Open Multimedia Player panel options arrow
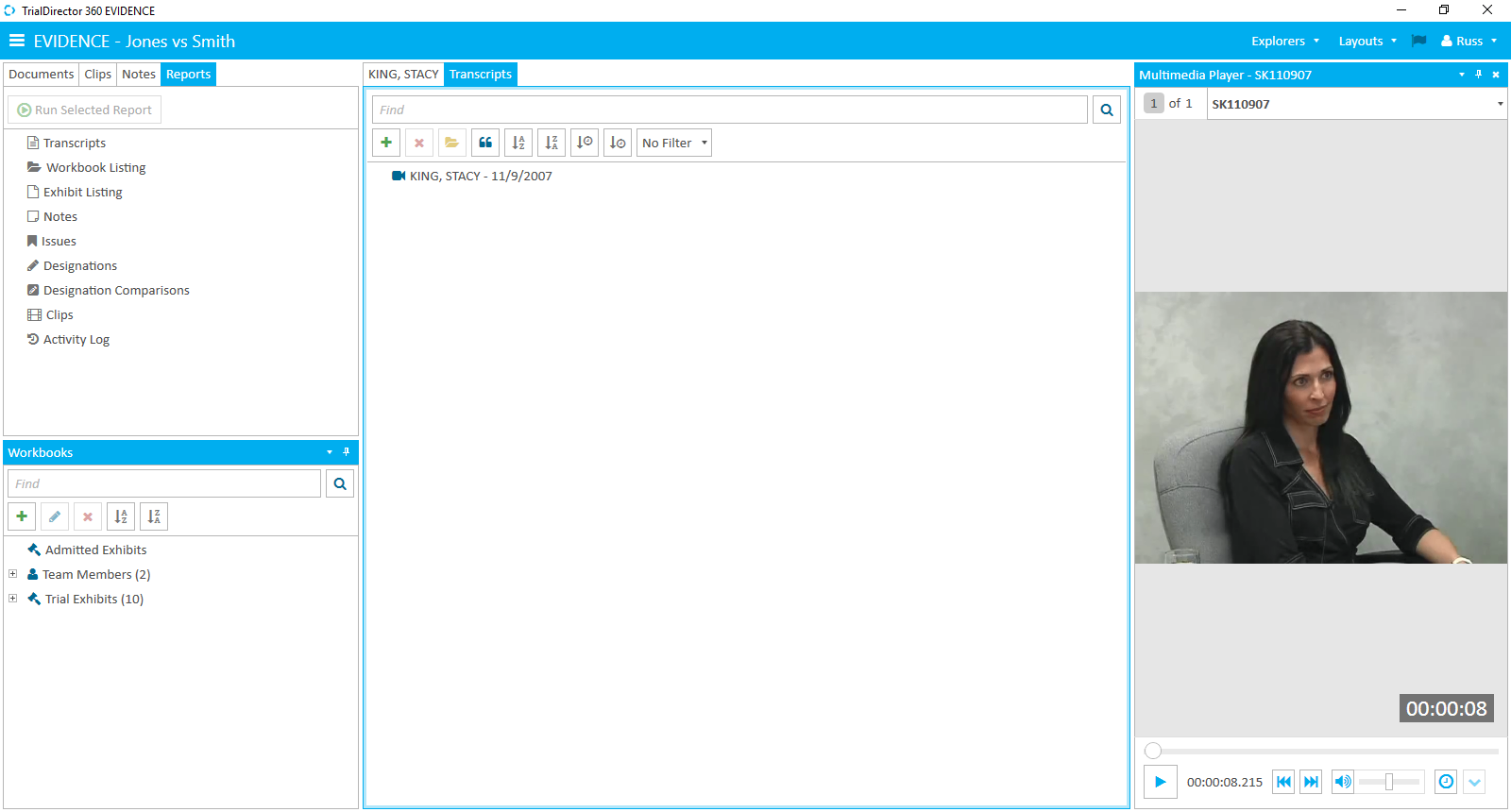 pyautogui.click(x=1462, y=75)
